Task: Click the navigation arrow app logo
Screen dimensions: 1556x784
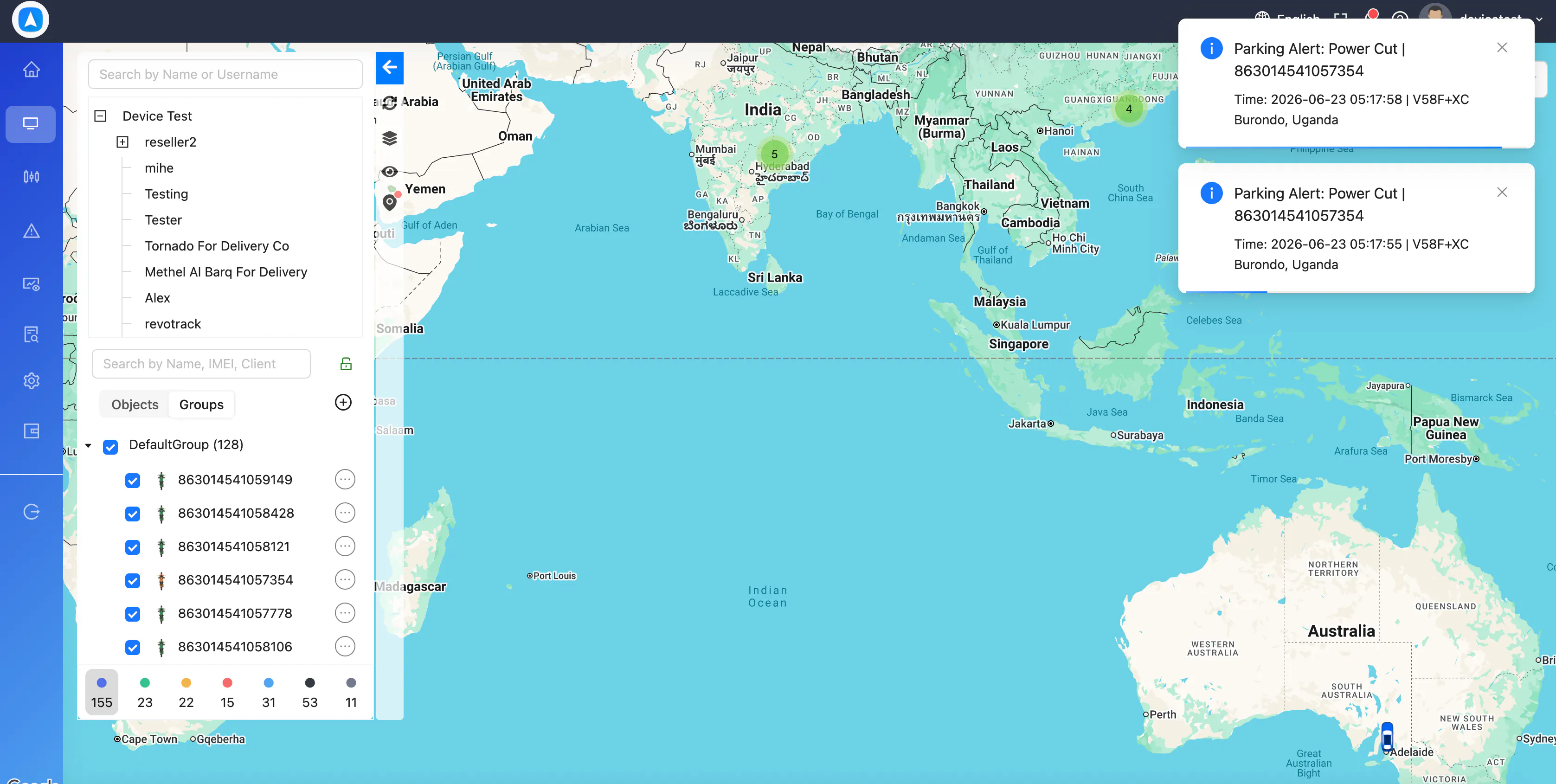Action: [x=30, y=19]
